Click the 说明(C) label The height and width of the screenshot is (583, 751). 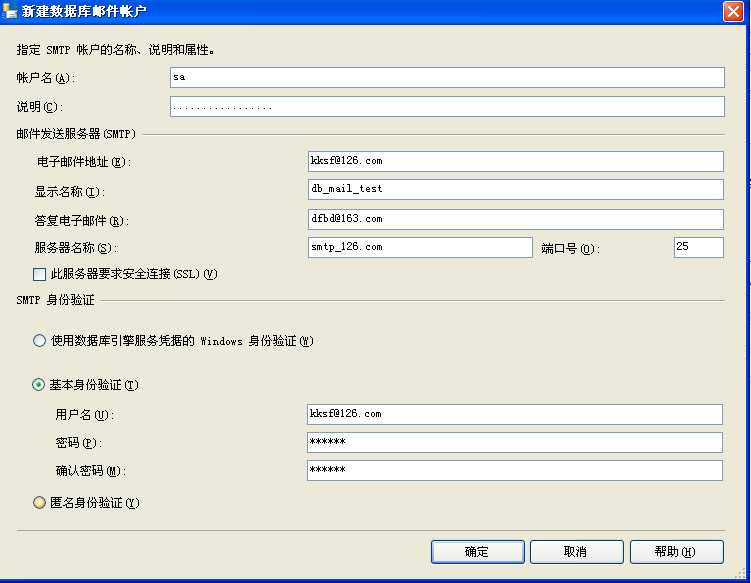[x=39, y=106]
